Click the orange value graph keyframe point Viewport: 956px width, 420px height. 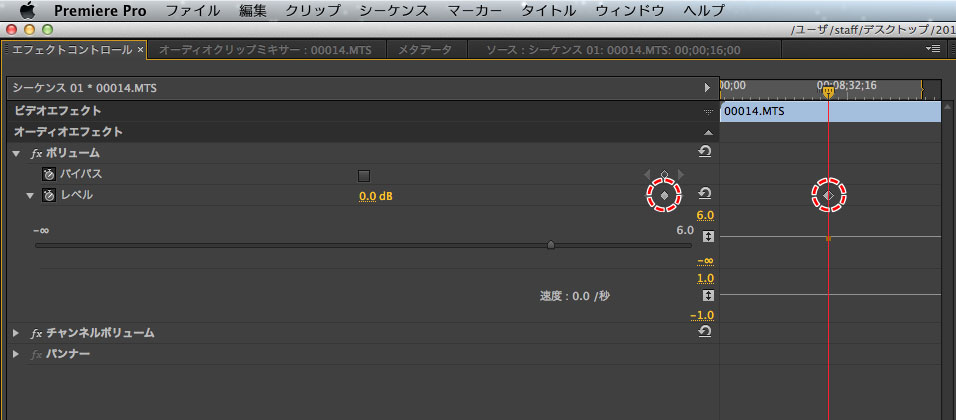click(828, 239)
